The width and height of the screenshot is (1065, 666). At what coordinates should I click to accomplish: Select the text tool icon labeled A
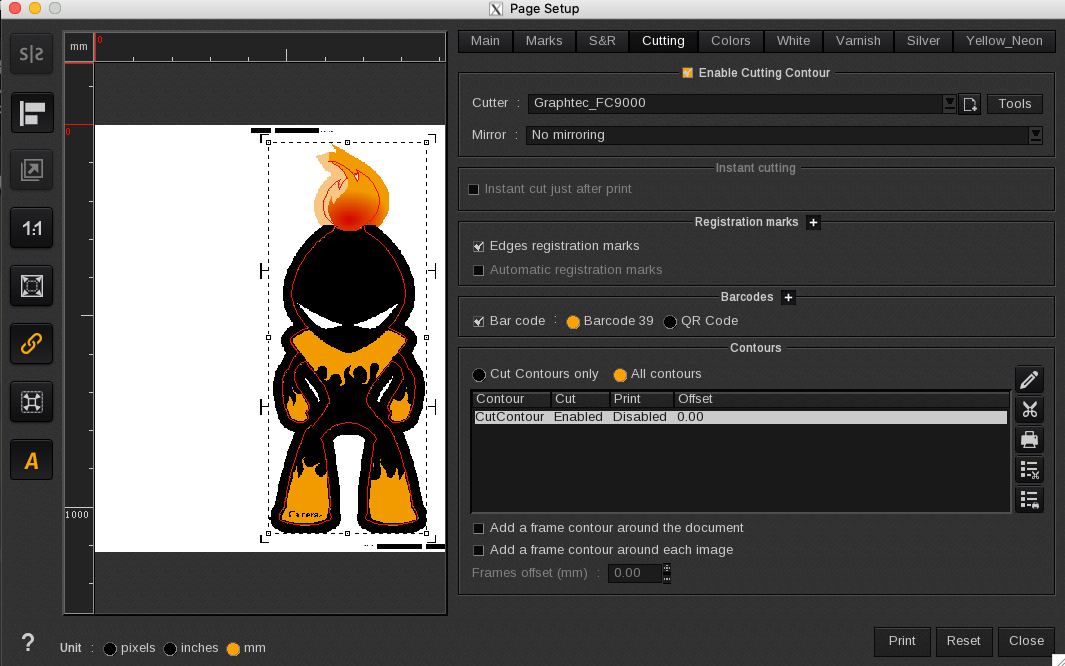coord(31,460)
